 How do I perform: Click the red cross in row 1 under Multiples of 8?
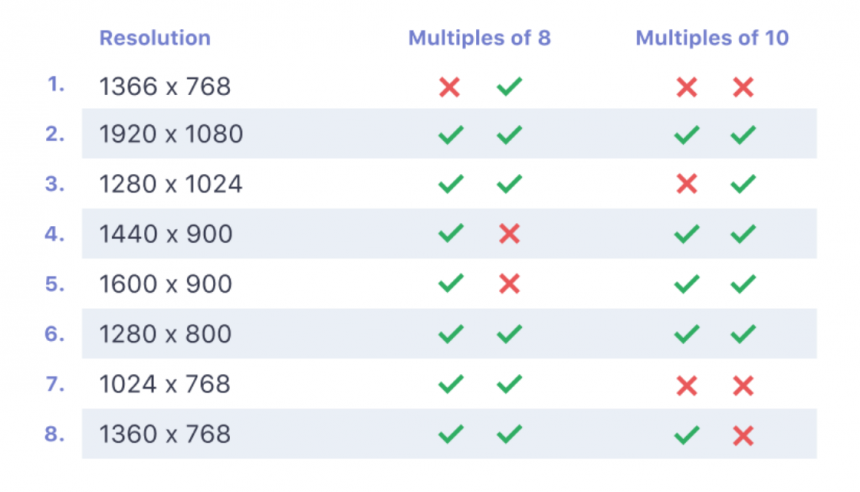[x=450, y=87]
